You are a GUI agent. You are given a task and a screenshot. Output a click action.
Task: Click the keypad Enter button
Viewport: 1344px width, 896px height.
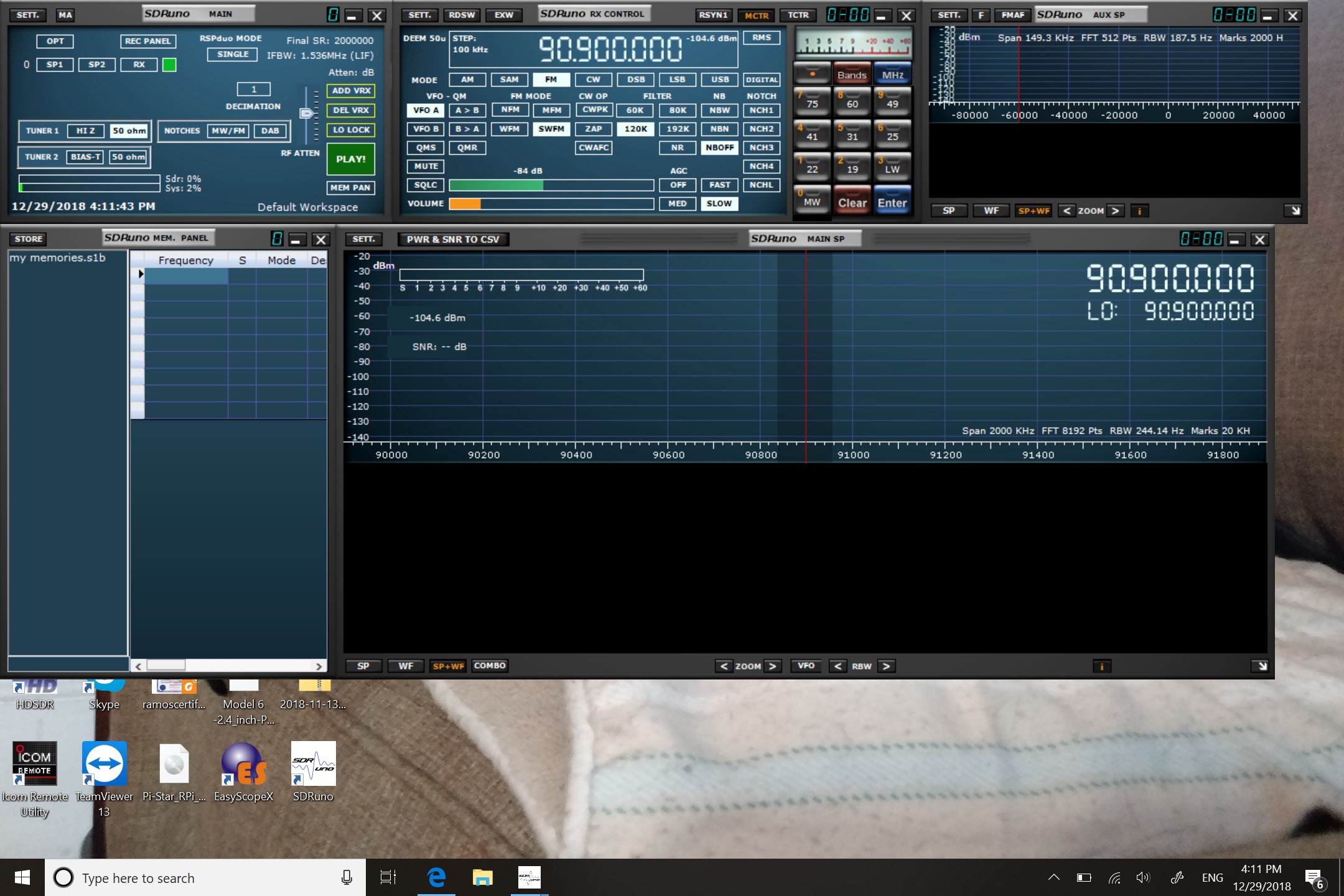tap(892, 201)
